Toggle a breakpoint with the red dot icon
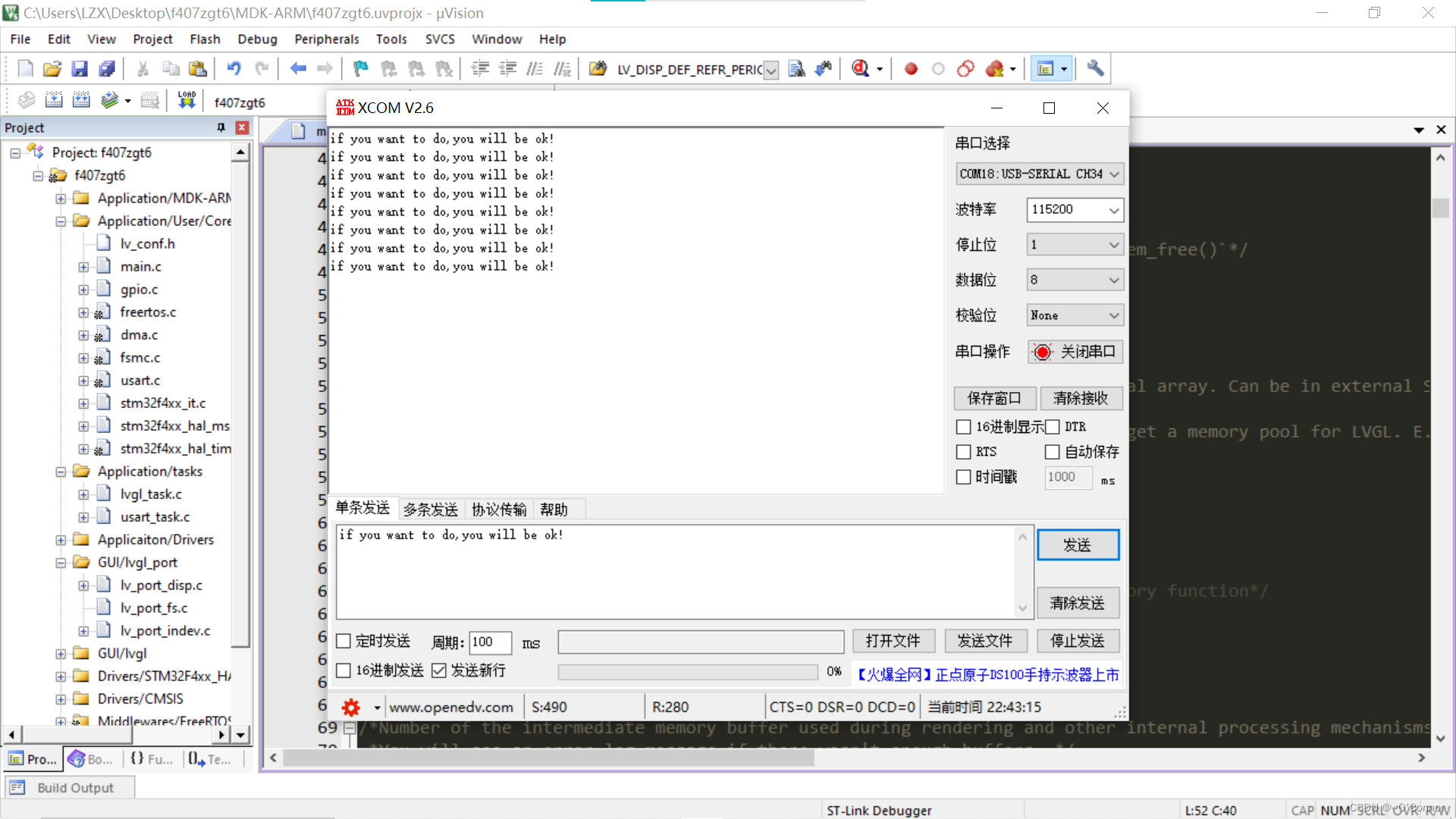This screenshot has width=1456, height=819. pyautogui.click(x=910, y=68)
